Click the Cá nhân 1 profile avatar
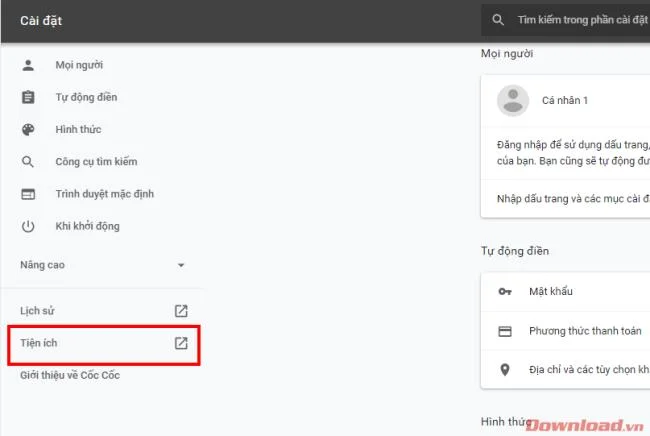Image resolution: width=650 pixels, height=436 pixels. pos(513,101)
